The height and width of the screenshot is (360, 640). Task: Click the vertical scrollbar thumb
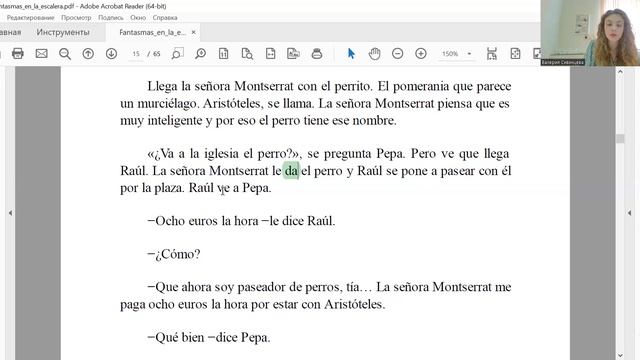[x=620, y=139]
